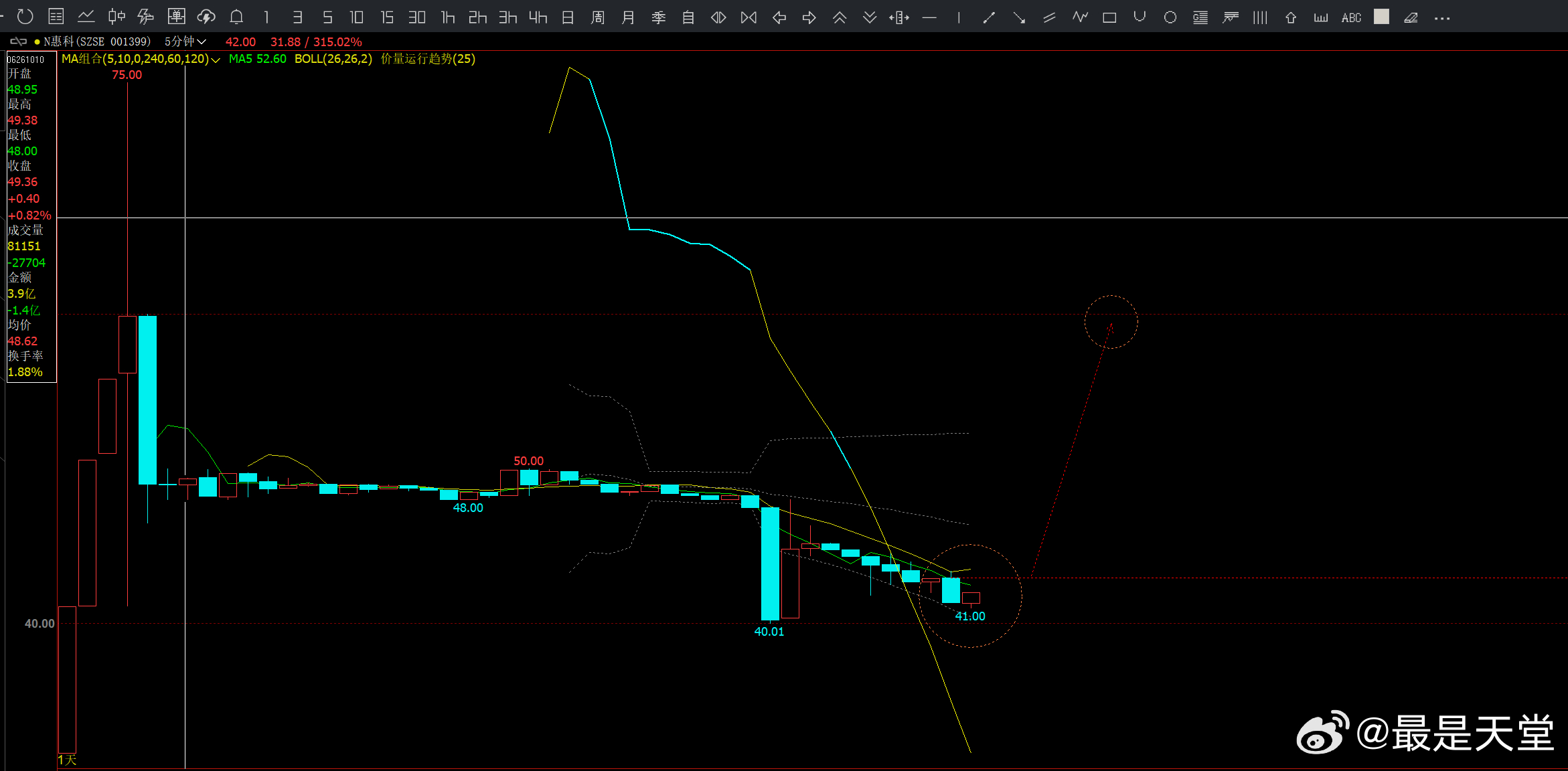Select the arrow line drawing tool
1568x771 pixels.
(x=1019, y=17)
